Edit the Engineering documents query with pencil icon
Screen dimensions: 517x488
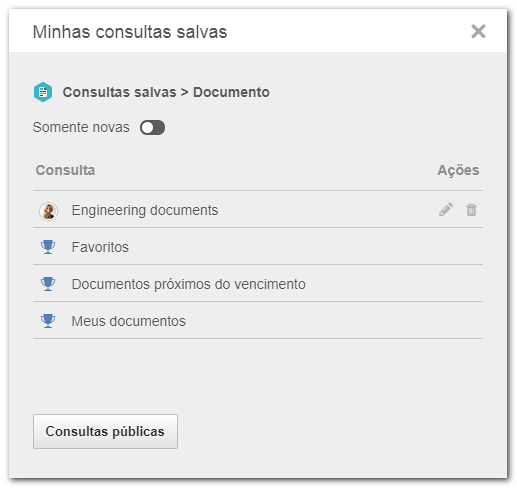(446, 210)
